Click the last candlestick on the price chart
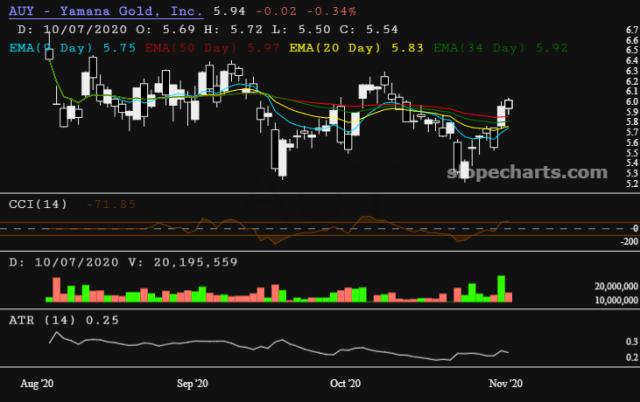640x402 pixels. 509,105
